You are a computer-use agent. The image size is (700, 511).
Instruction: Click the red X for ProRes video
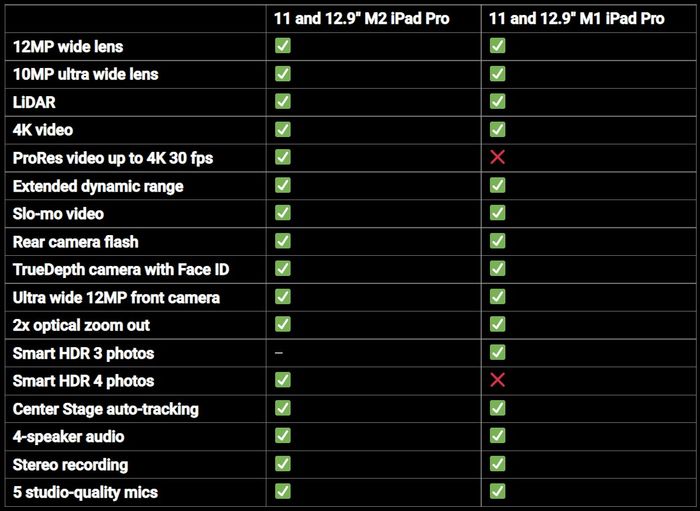click(x=498, y=157)
